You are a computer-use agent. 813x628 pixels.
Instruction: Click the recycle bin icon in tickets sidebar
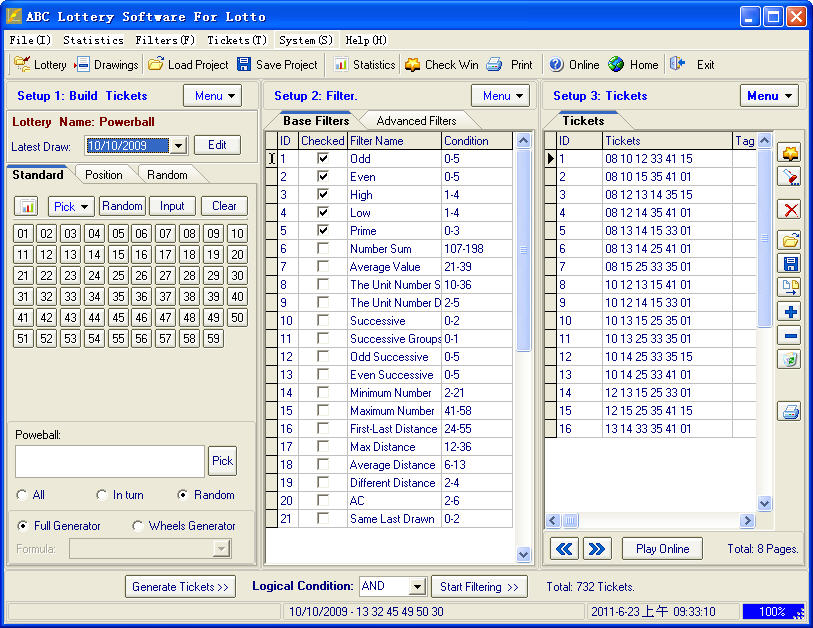tap(790, 359)
